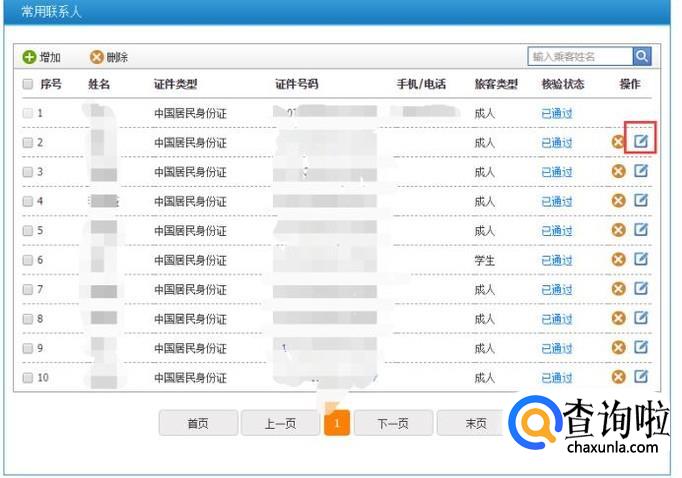Viewport: 682px width, 478px height.
Task: Edit contact in row 7 with pencil icon
Action: [x=641, y=287]
